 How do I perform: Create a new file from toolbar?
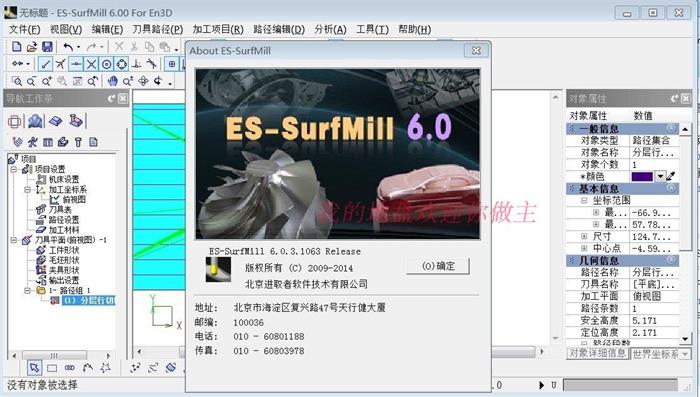17,46
